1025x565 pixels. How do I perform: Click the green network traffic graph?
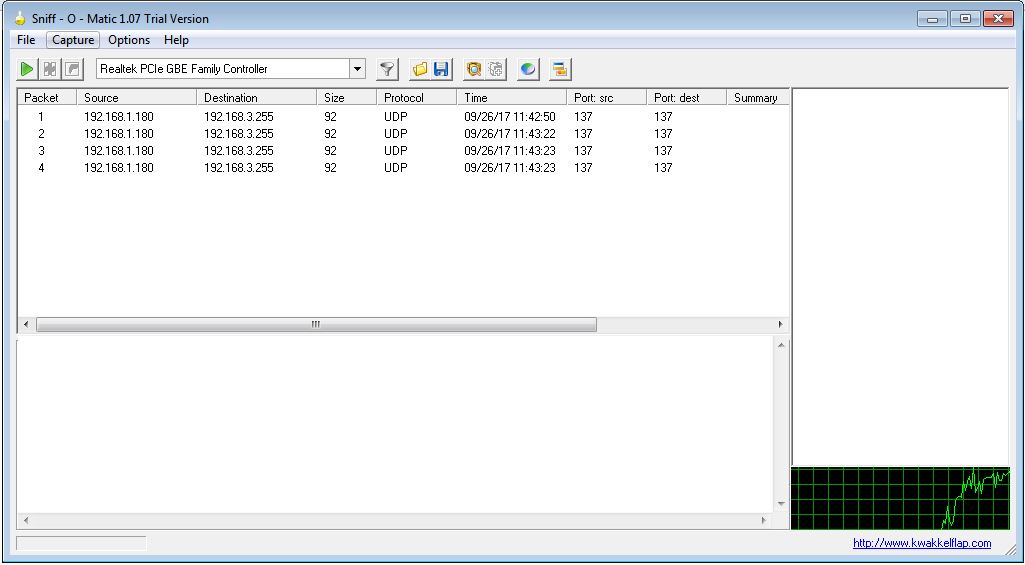900,498
